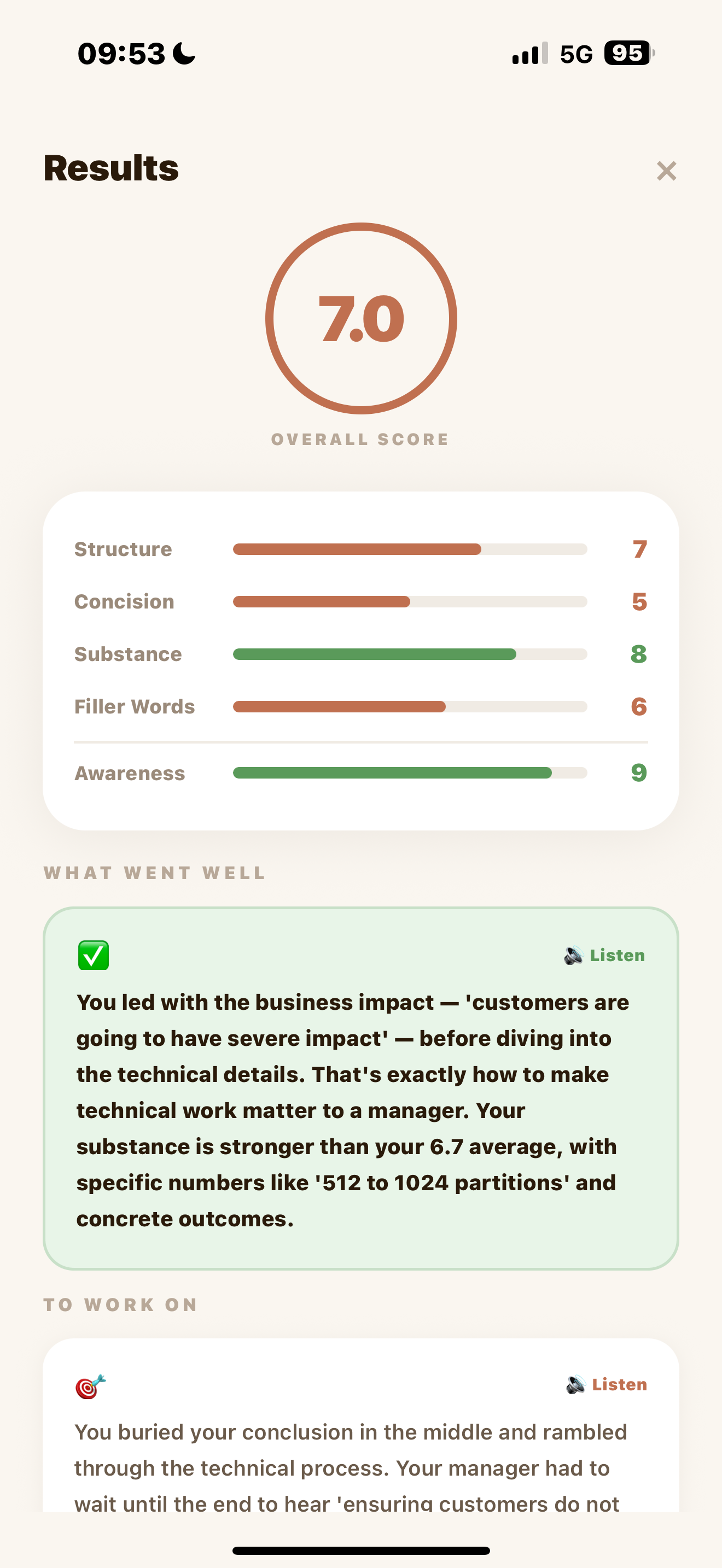Play audio with the orange Listen button

[619, 1384]
